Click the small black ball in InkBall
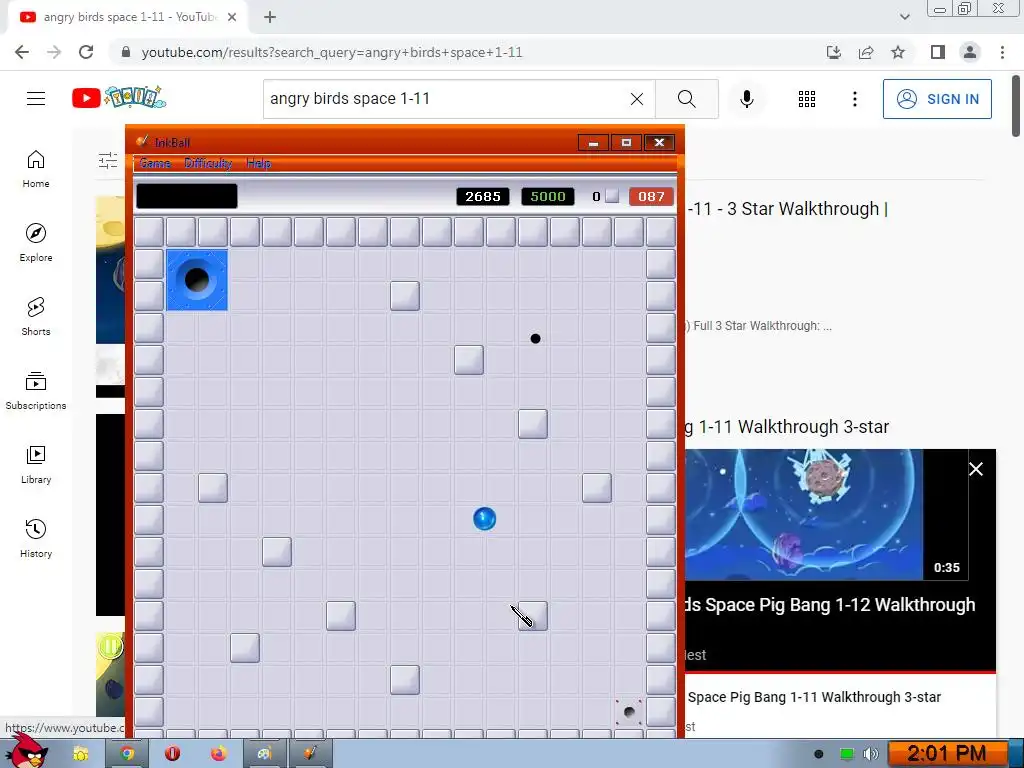The height and width of the screenshot is (768, 1024). point(536,338)
